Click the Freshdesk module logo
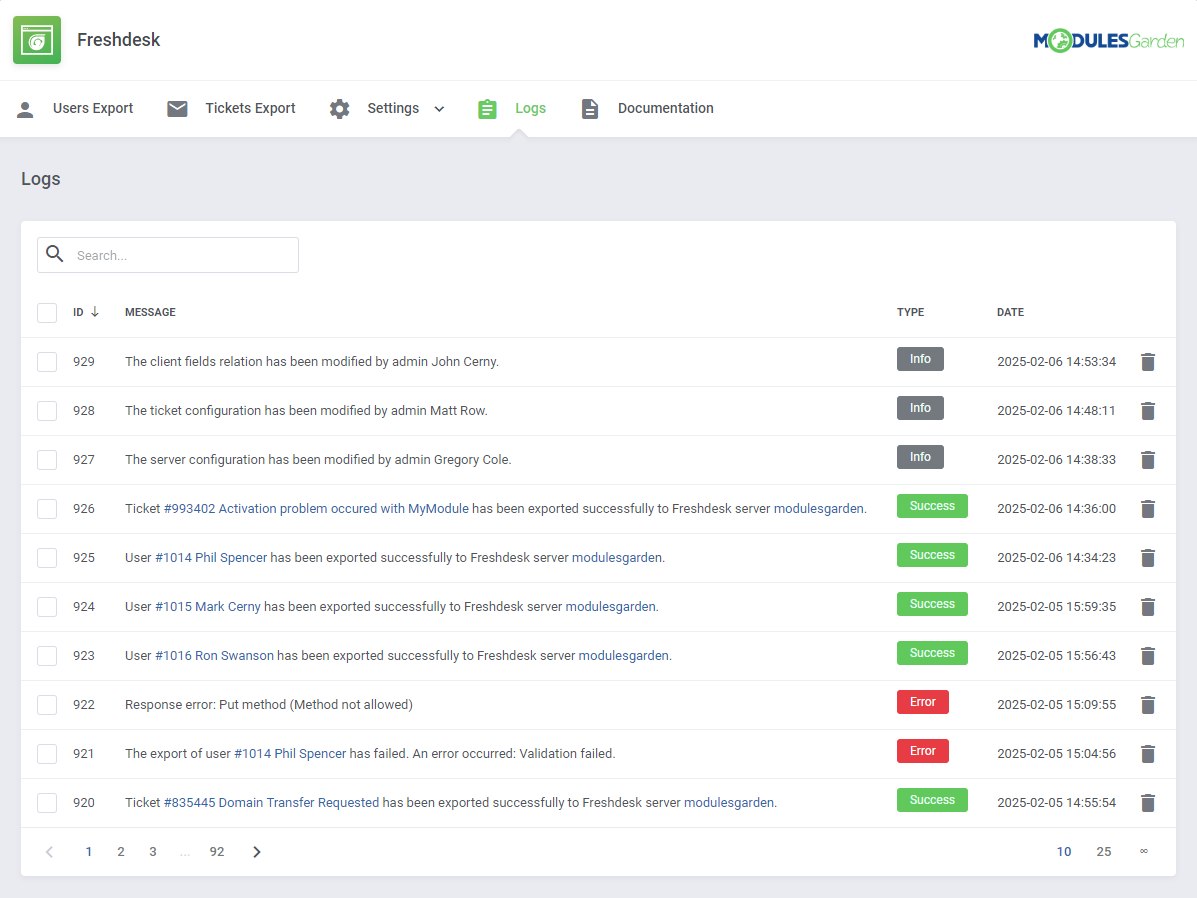Viewport: 1197px width, 898px height. click(x=37, y=40)
